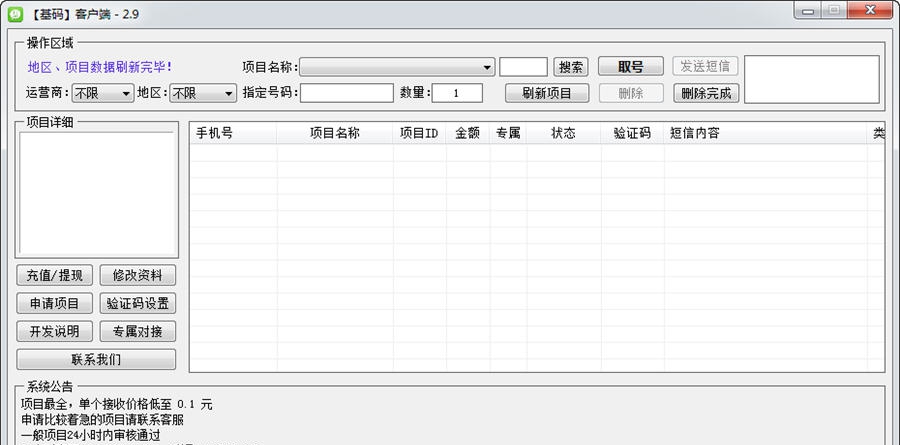Screen dimensions: 900x445
Task: Open 开发说明
Action: pyautogui.click(x=55, y=331)
